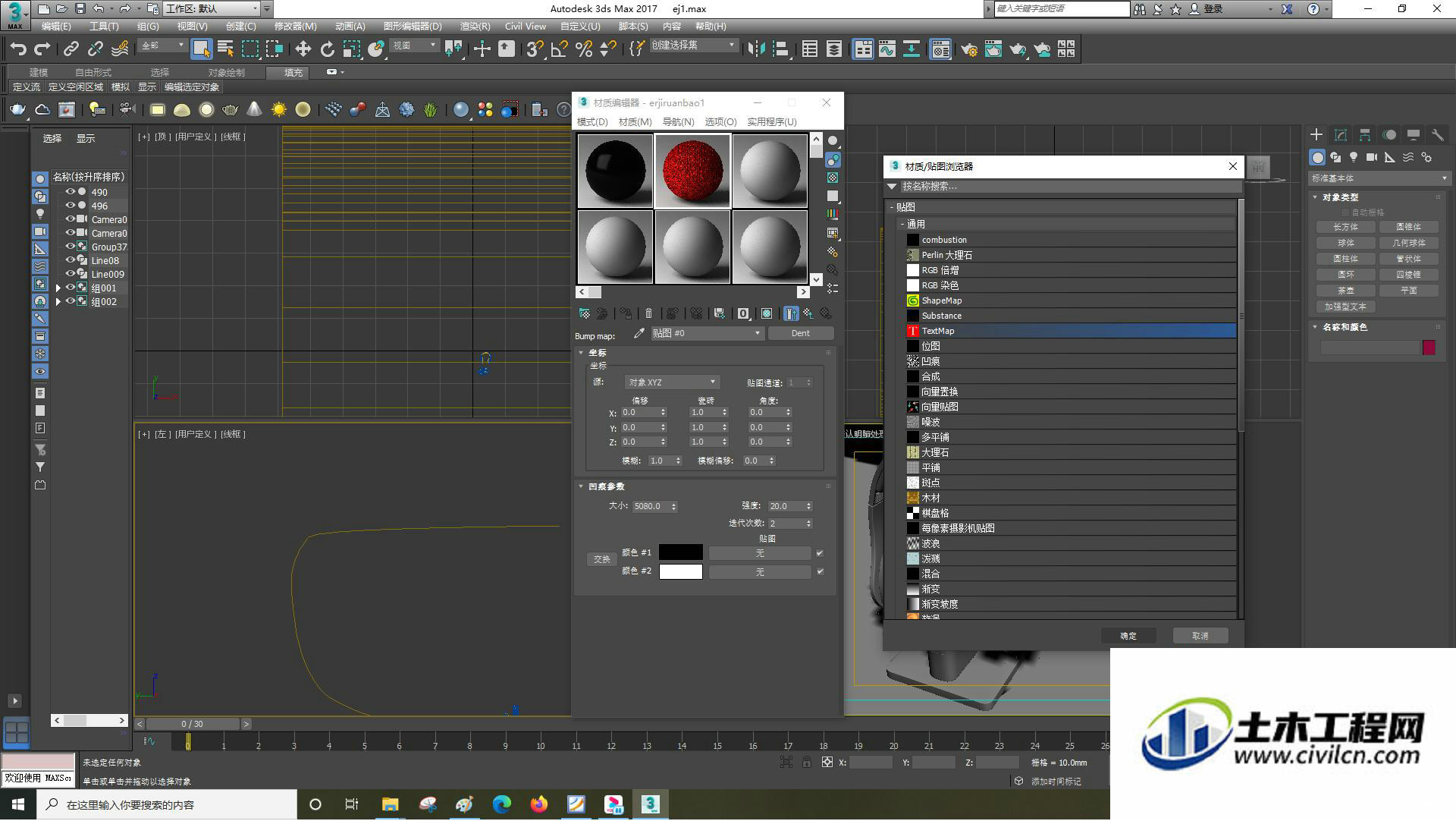The height and width of the screenshot is (821, 1456).
Task: Open the Hierarchy tab in command panel
Action: [1365, 135]
